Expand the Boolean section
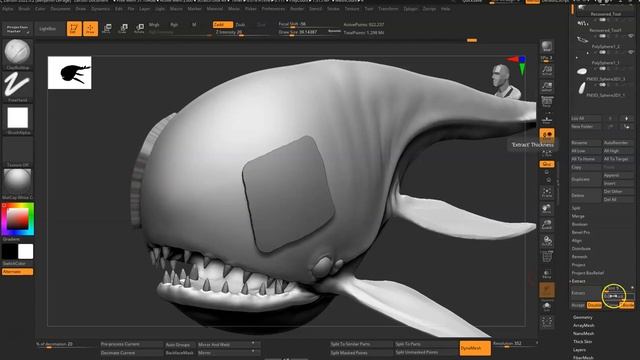640x360 pixels. [x=580, y=224]
